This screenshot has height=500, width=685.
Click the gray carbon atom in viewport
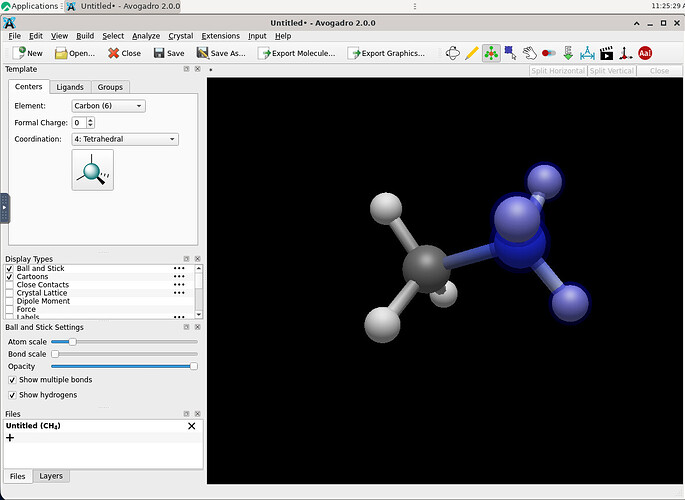tap(426, 269)
